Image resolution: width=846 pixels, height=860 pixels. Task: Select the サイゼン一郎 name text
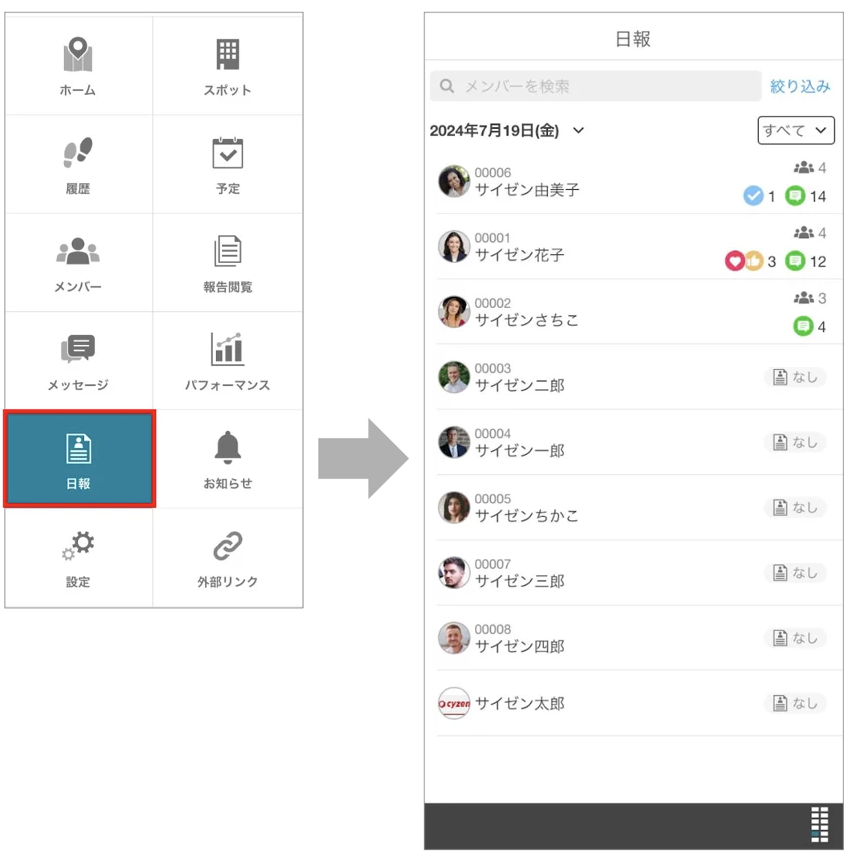click(x=520, y=451)
